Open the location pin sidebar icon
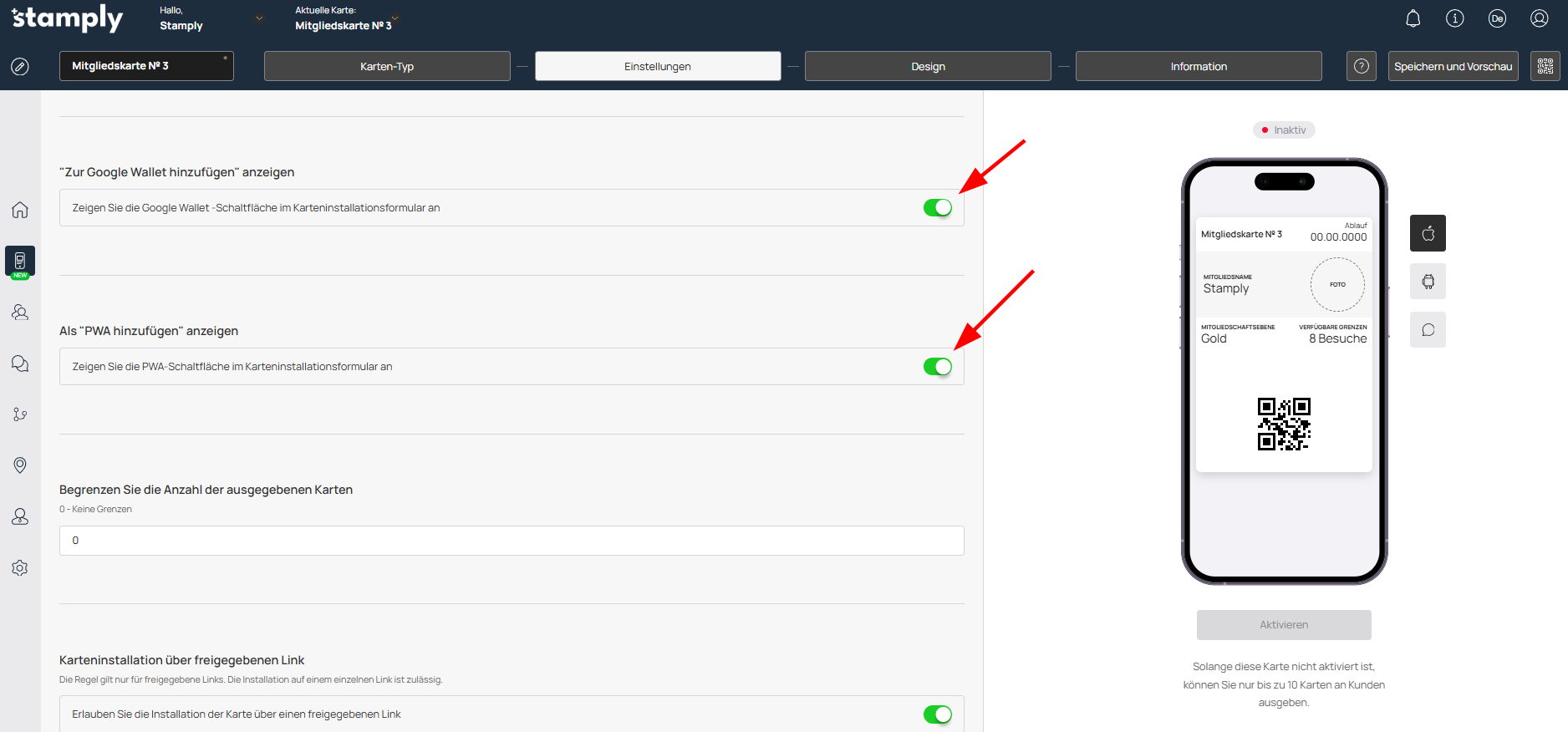This screenshot has width=1568, height=732. pos(20,465)
